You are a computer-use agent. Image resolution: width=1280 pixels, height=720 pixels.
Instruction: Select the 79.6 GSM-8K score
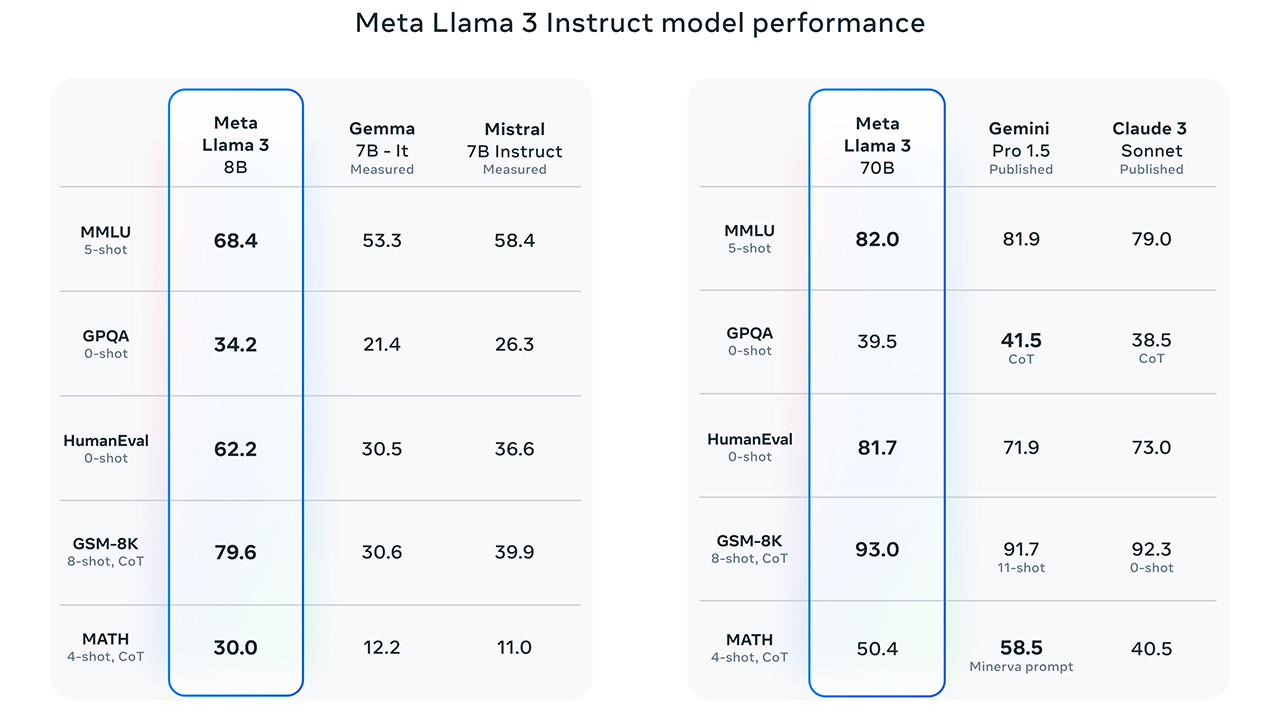tap(236, 553)
